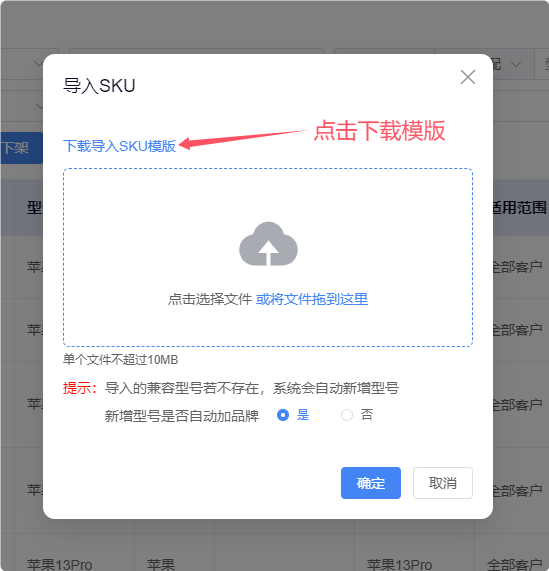Screen dimensions: 549x571
Task: Click the partially hidden filter input above the dialog
Action: [x=196, y=51]
